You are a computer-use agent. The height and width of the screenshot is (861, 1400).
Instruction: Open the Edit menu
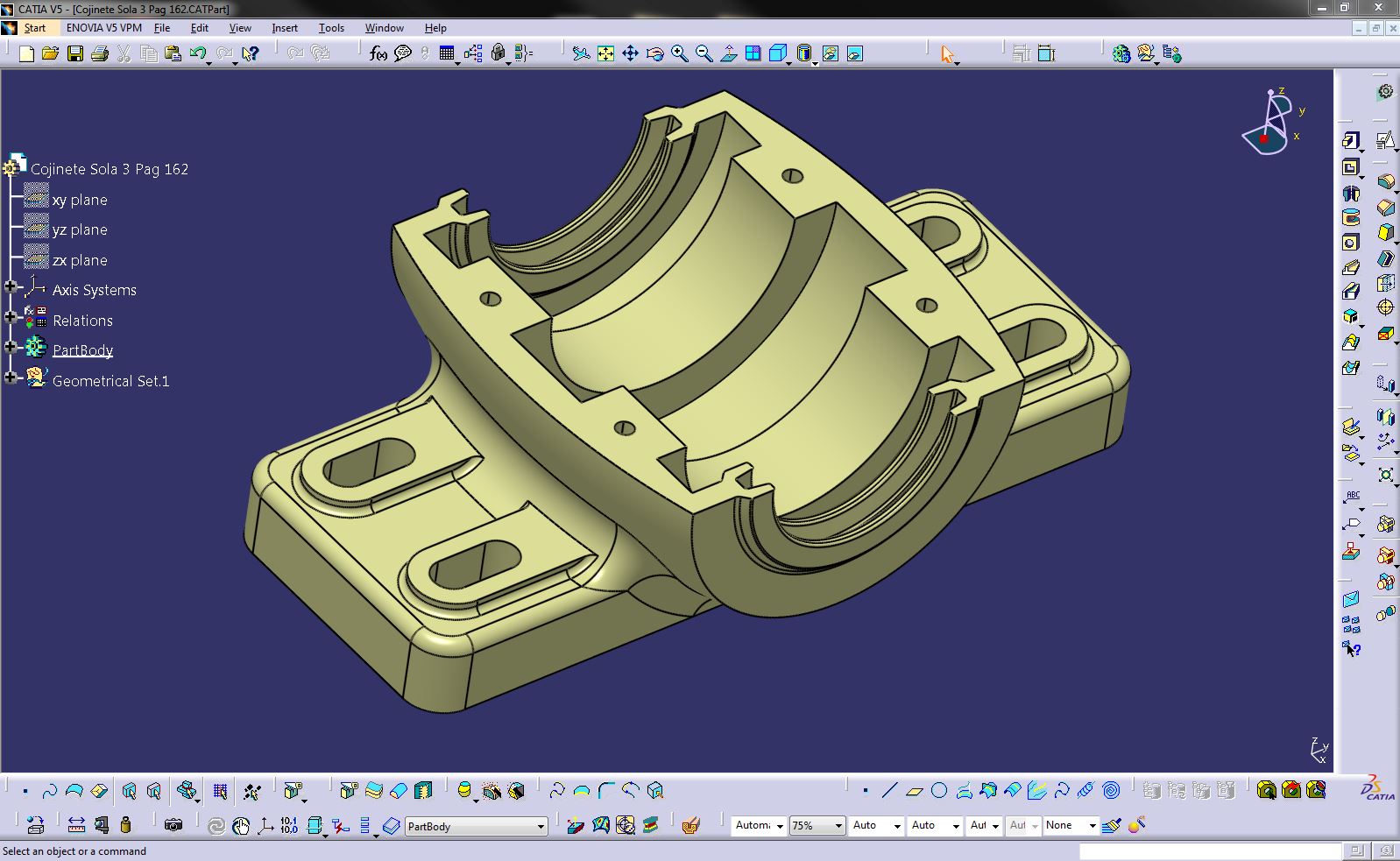click(x=200, y=28)
